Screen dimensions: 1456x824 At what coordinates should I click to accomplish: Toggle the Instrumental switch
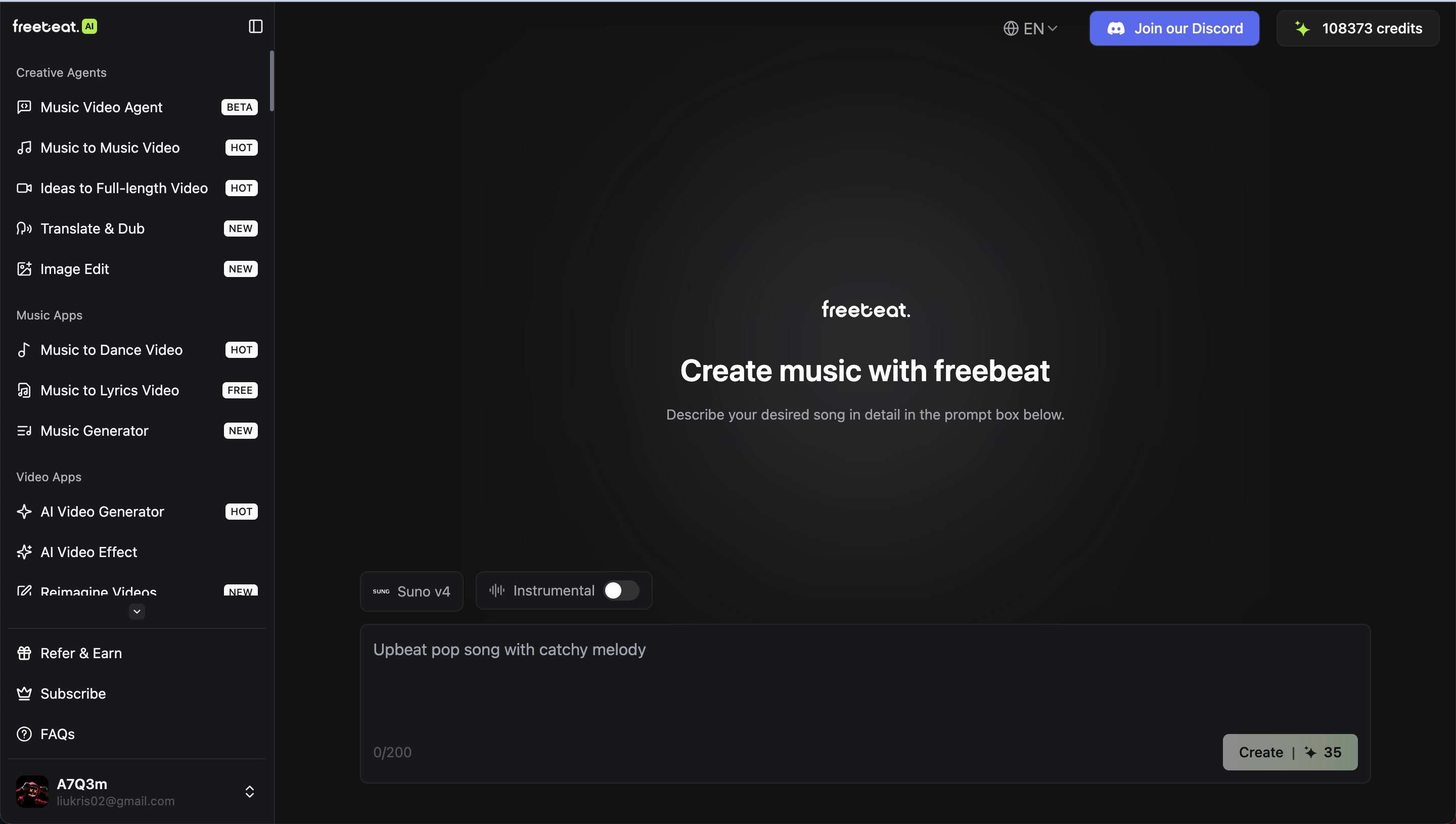621,590
